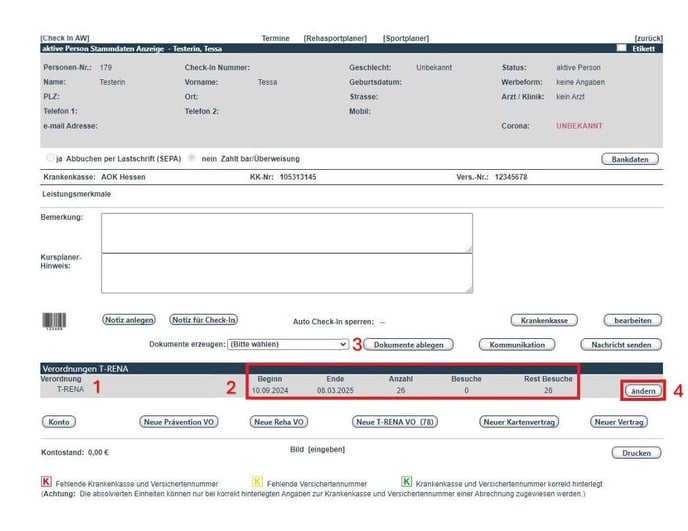Click the 'ändern' button for T-RENA
688x531 pixels.
pos(643,391)
